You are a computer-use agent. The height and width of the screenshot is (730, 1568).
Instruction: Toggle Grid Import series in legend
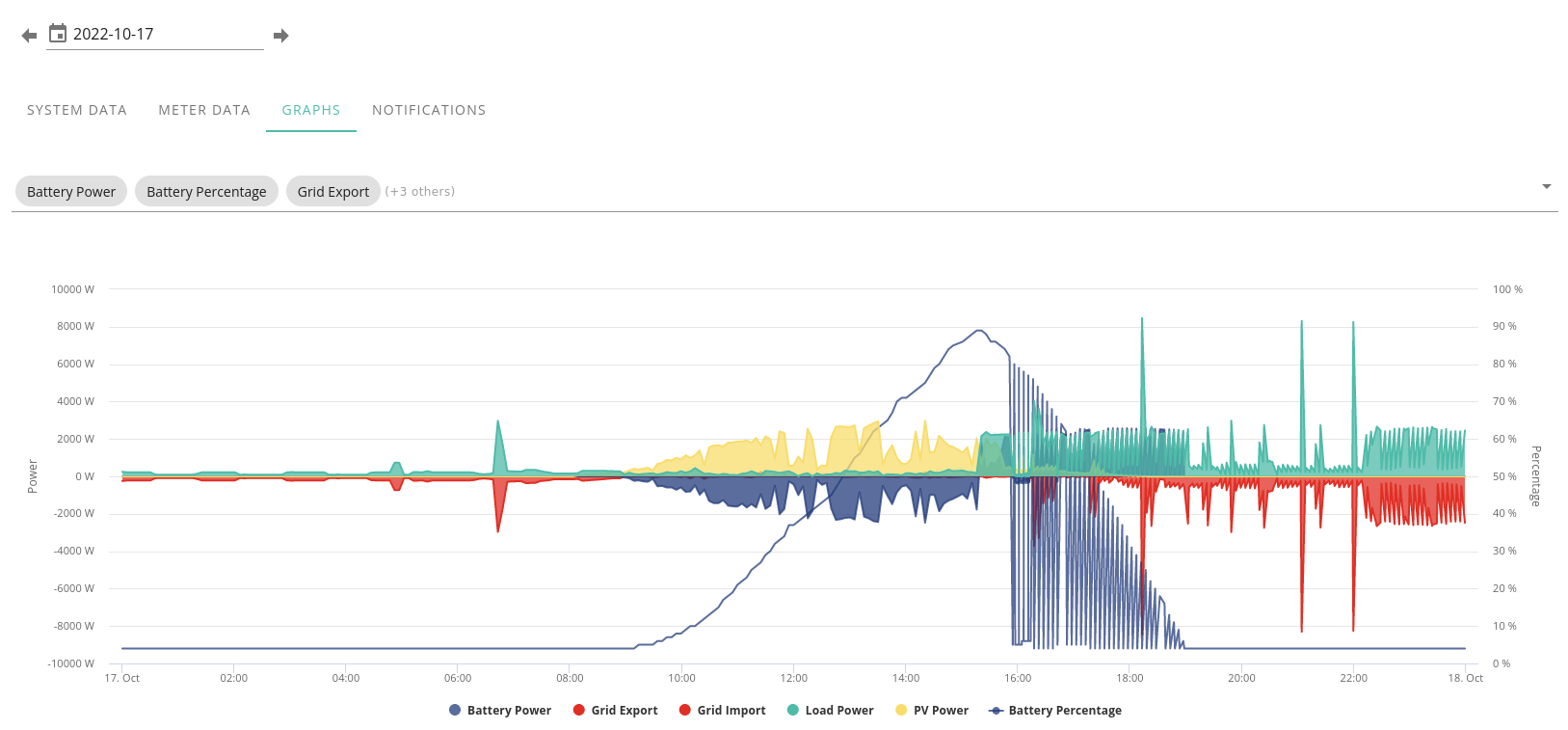tap(722, 710)
